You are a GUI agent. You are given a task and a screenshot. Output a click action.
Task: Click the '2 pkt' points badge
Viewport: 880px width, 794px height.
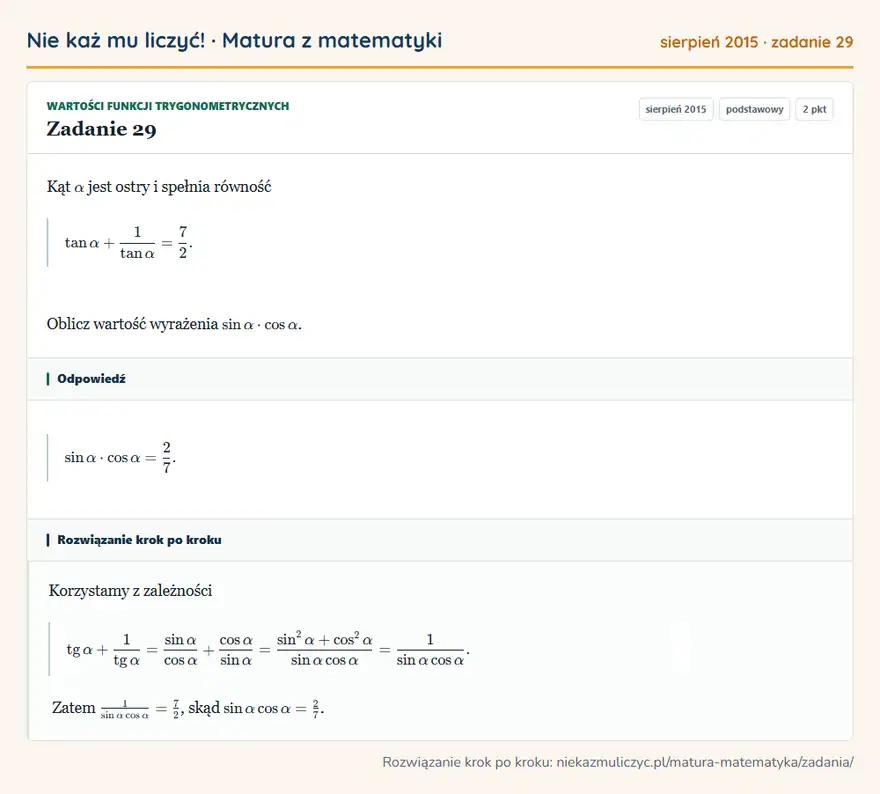pos(814,109)
